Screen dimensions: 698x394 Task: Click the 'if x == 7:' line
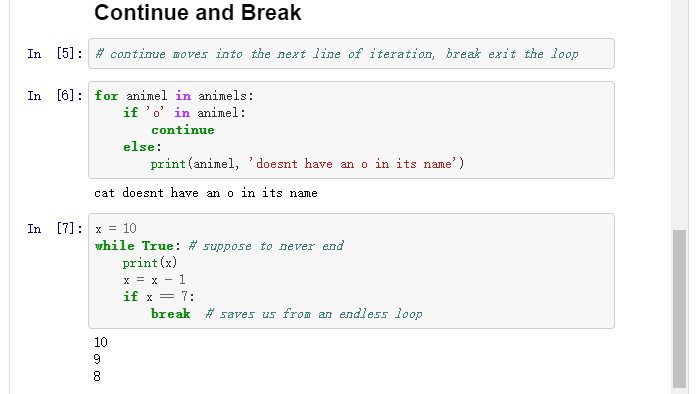pyautogui.click(x=158, y=297)
